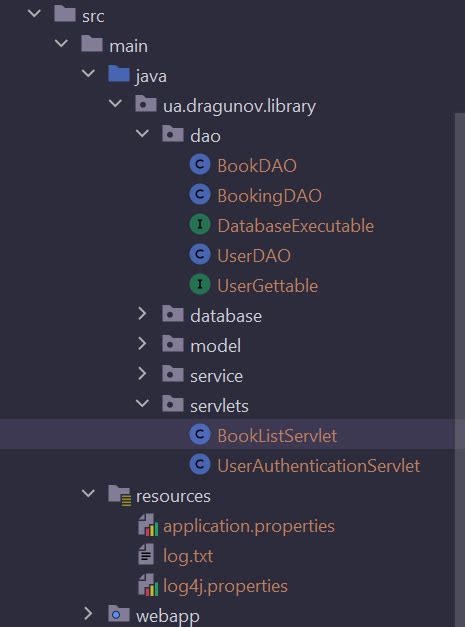465x627 pixels.
Task: Click the UserAuthenticationServlet class icon
Action: [x=200, y=464]
